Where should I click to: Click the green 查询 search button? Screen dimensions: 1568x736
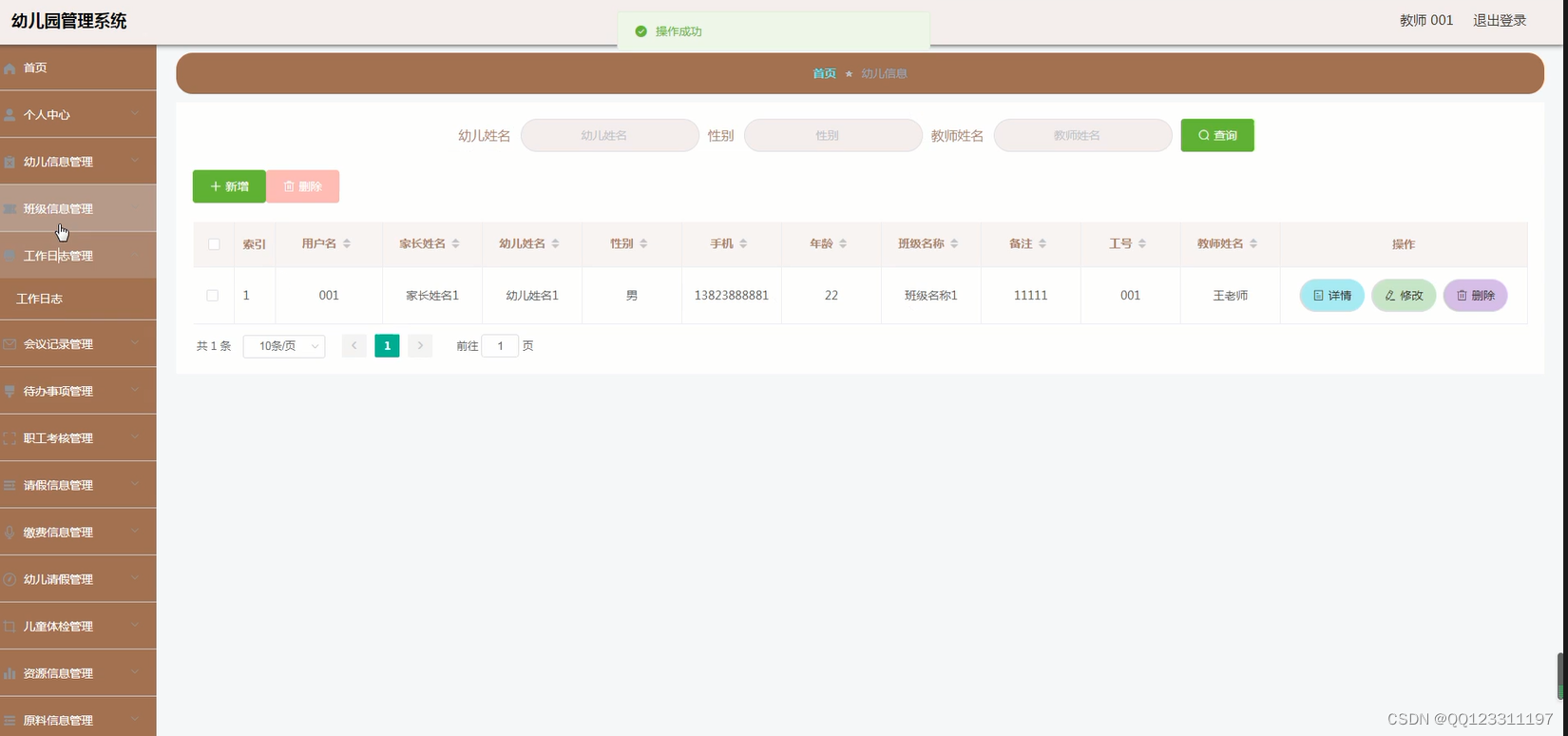tap(1217, 135)
